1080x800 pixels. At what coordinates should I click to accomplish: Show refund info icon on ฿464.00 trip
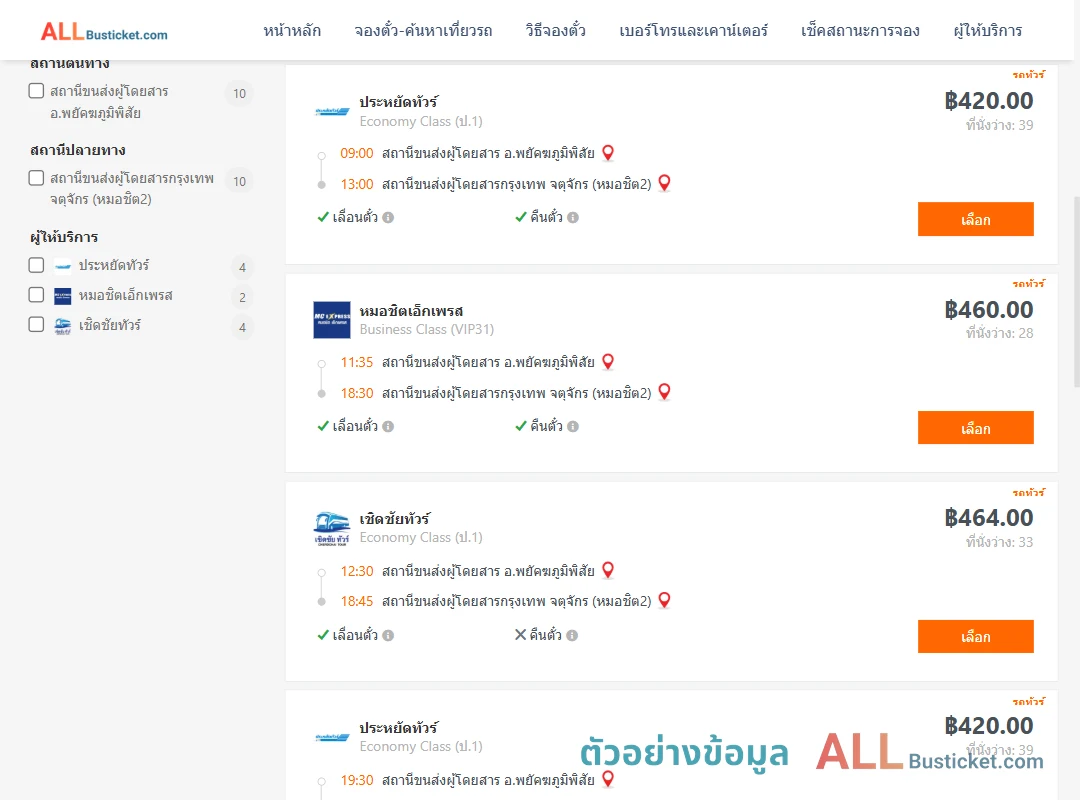572,635
